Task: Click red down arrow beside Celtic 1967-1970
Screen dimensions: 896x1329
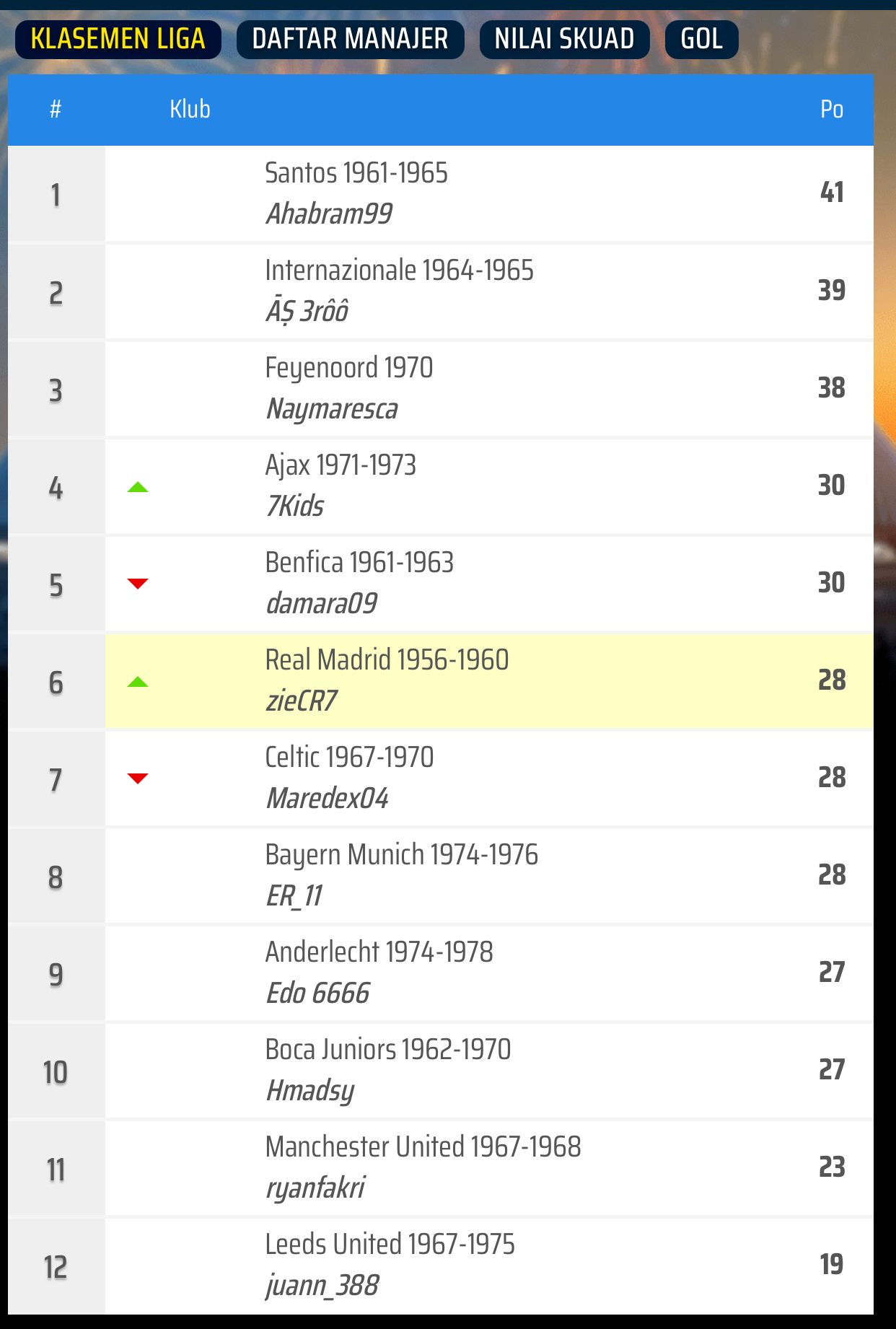Action: (137, 778)
